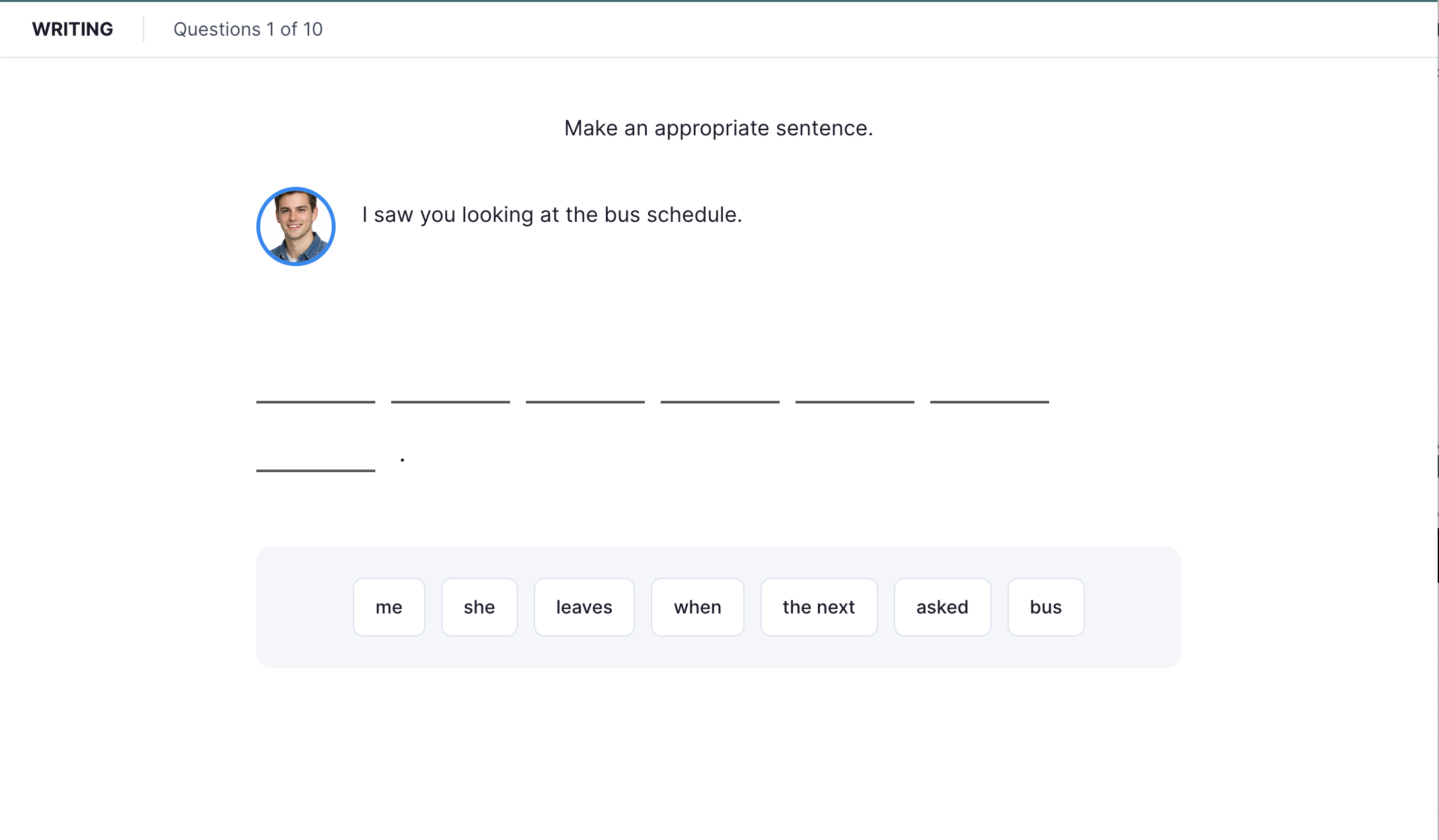
Task: Click the speaker's avatar picture
Action: 296,227
